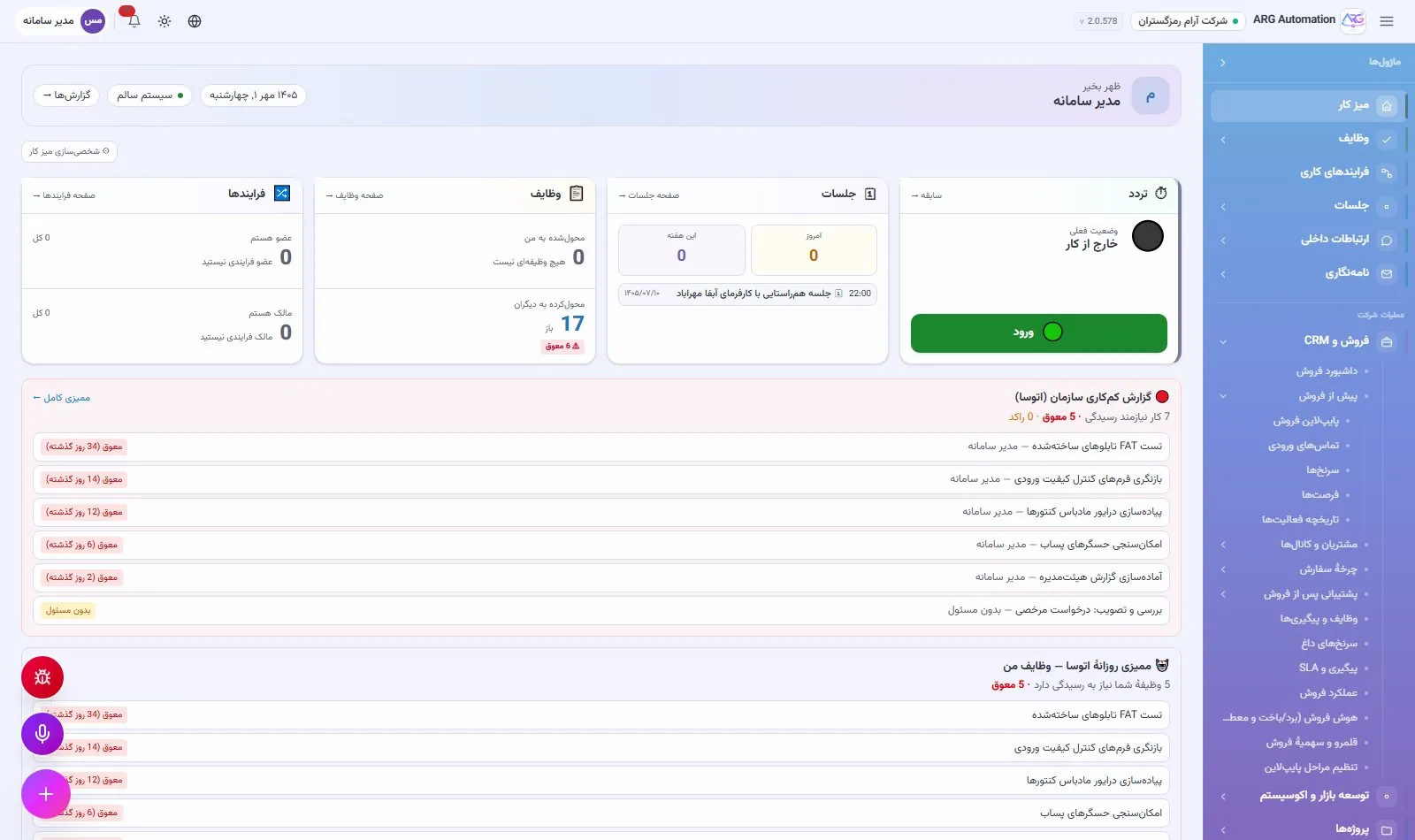
Task: Select the شرکت آرام رمزگستران company chip
Action: click(x=1188, y=21)
